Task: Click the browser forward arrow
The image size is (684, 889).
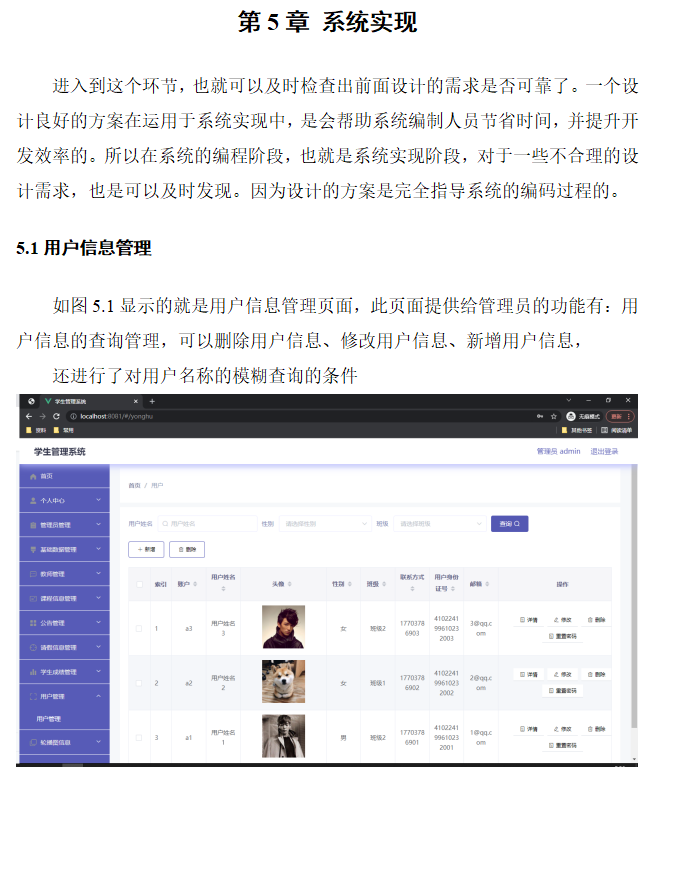Action: pos(43,416)
